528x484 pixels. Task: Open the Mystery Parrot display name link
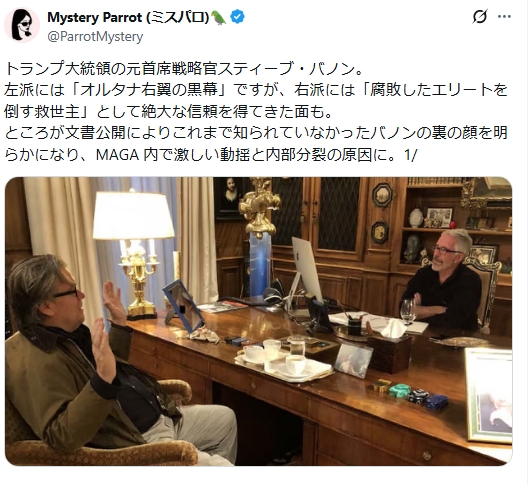128,18
